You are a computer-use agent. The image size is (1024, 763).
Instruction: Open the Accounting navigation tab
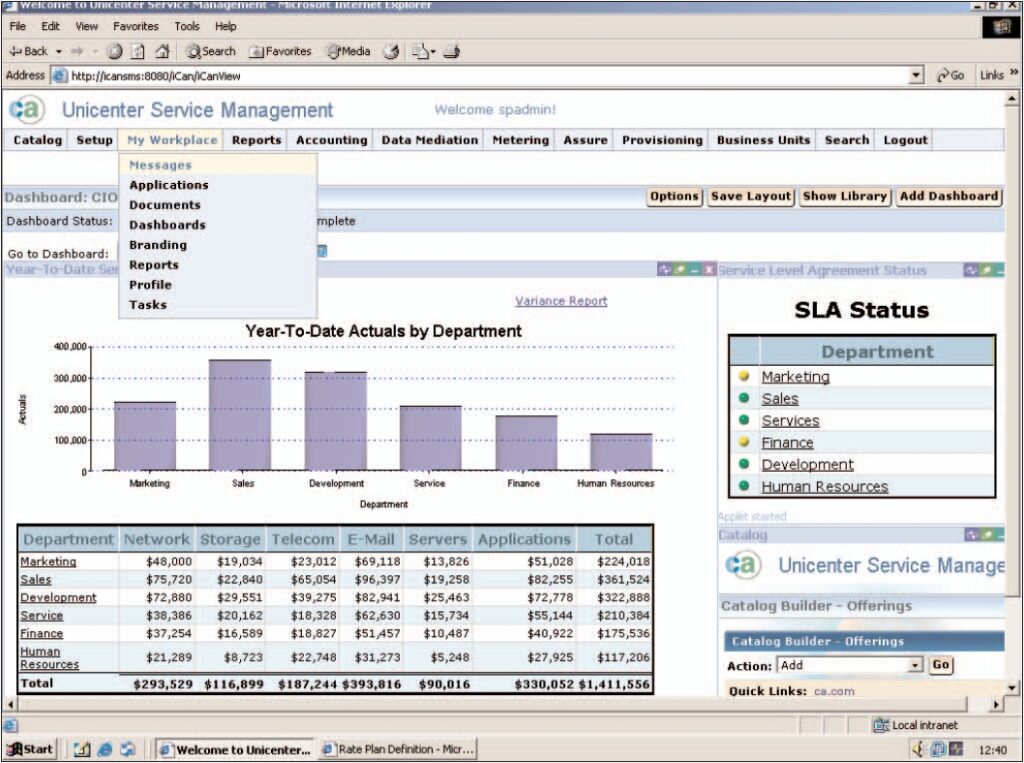point(332,140)
